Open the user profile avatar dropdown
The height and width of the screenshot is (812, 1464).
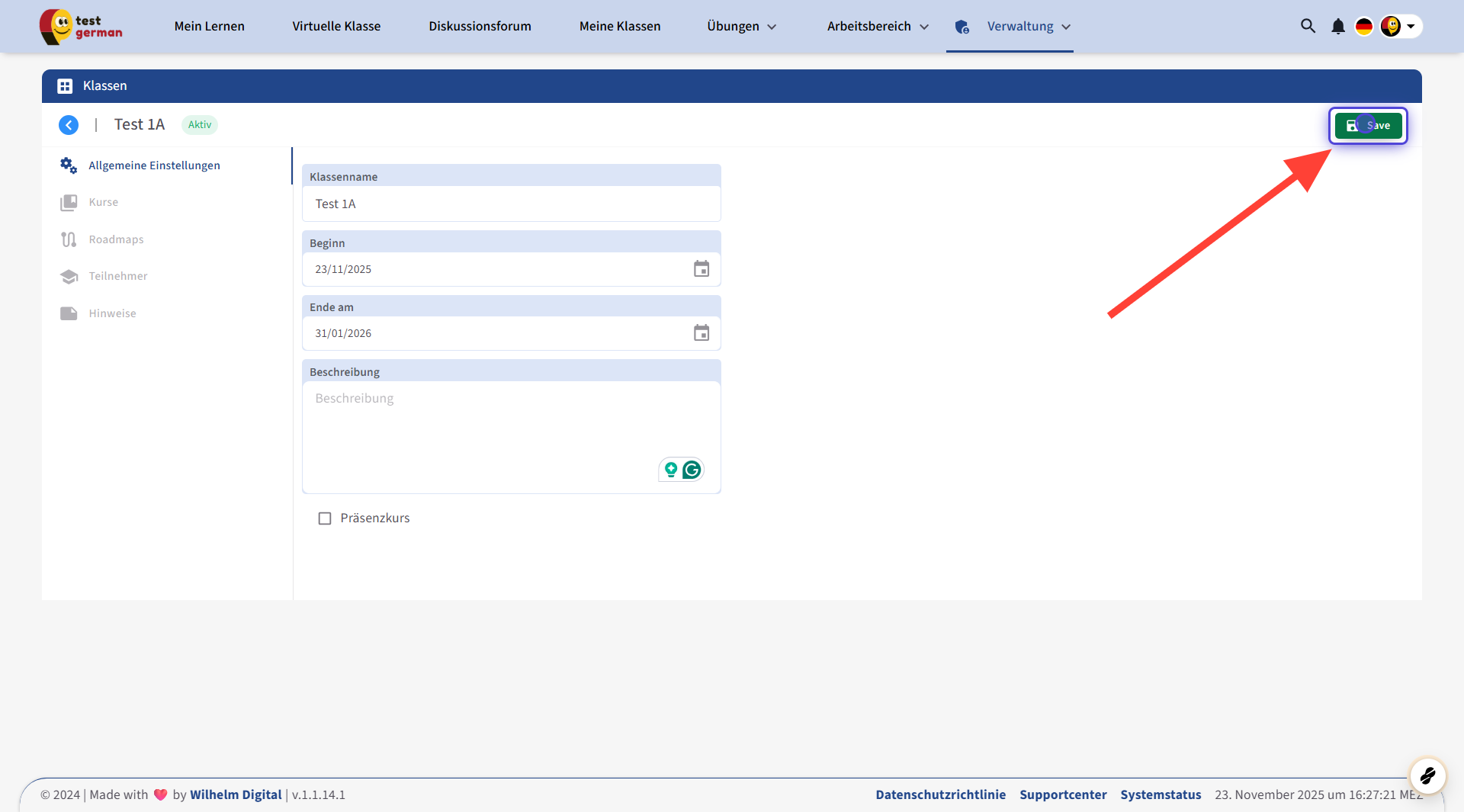tap(1400, 27)
